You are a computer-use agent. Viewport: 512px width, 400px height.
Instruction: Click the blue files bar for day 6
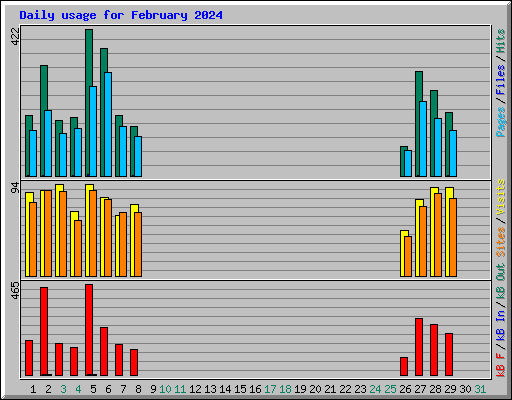coord(108,124)
